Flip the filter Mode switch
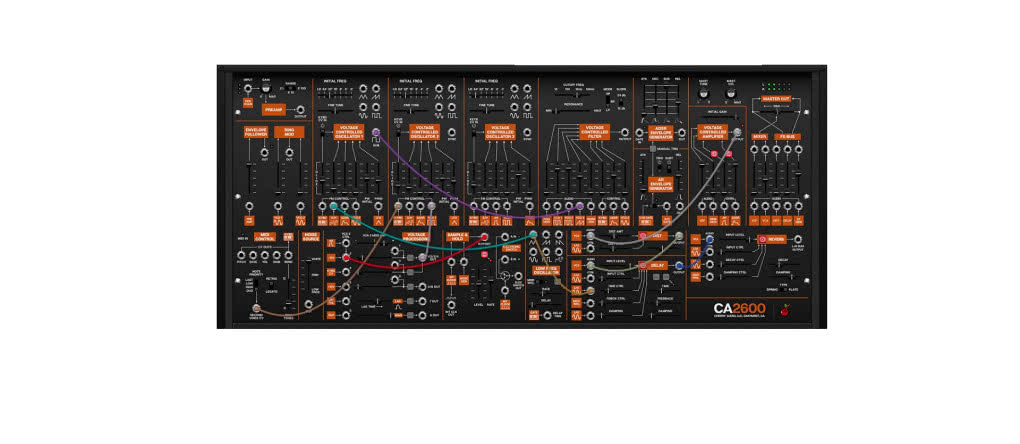This screenshot has width=1020, height=444. click(x=608, y=100)
